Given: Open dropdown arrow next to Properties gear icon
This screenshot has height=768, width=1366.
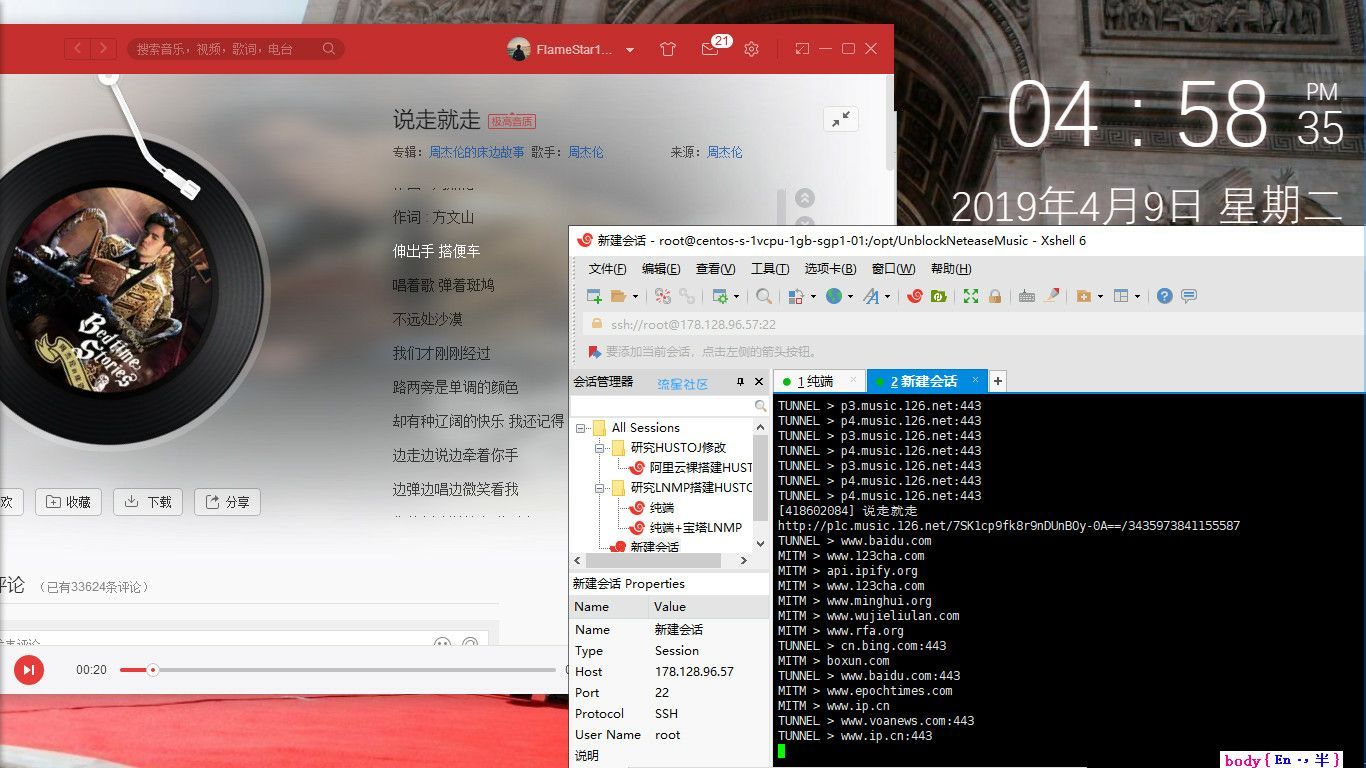Looking at the screenshot, I should [x=737, y=297].
